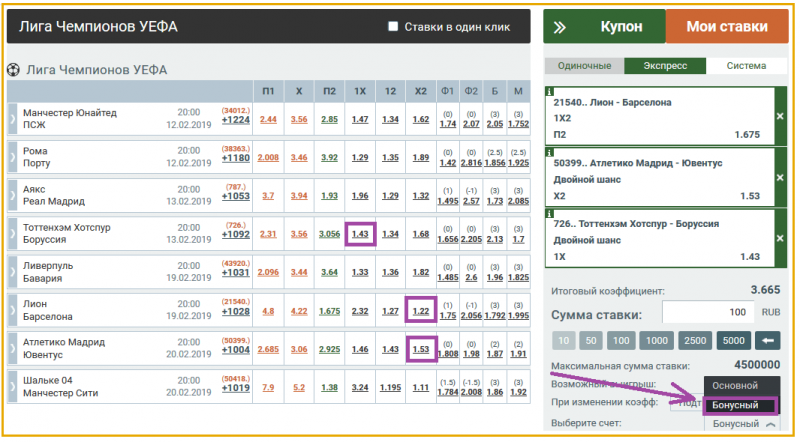Viewport: 800px width, 442px height.
Task: Select over total odds 2.13 for Тоттенхэм
Action: (x=495, y=239)
